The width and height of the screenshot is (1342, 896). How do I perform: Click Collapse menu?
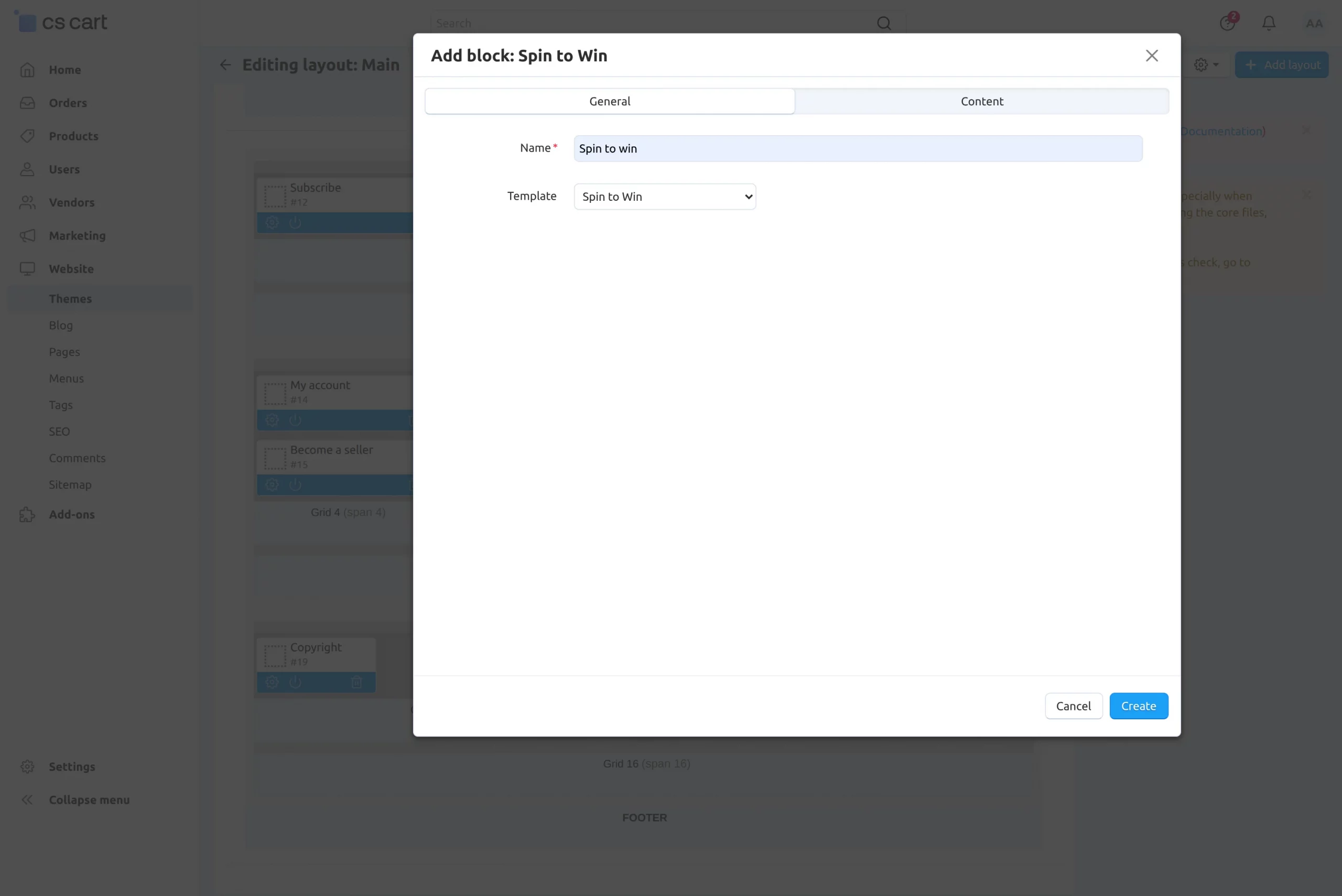89,800
